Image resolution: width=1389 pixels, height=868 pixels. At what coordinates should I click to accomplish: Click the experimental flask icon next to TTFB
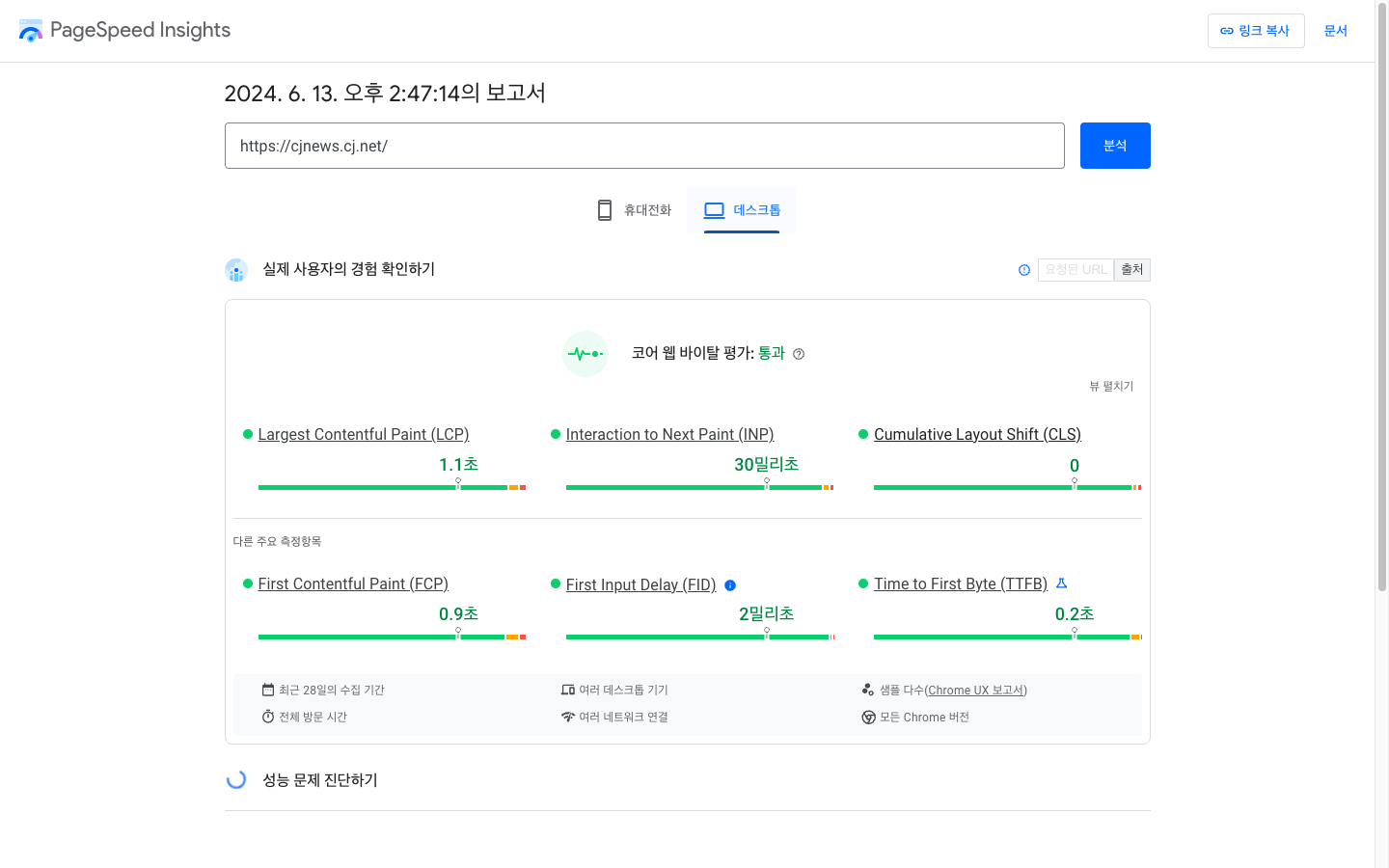click(x=1061, y=583)
